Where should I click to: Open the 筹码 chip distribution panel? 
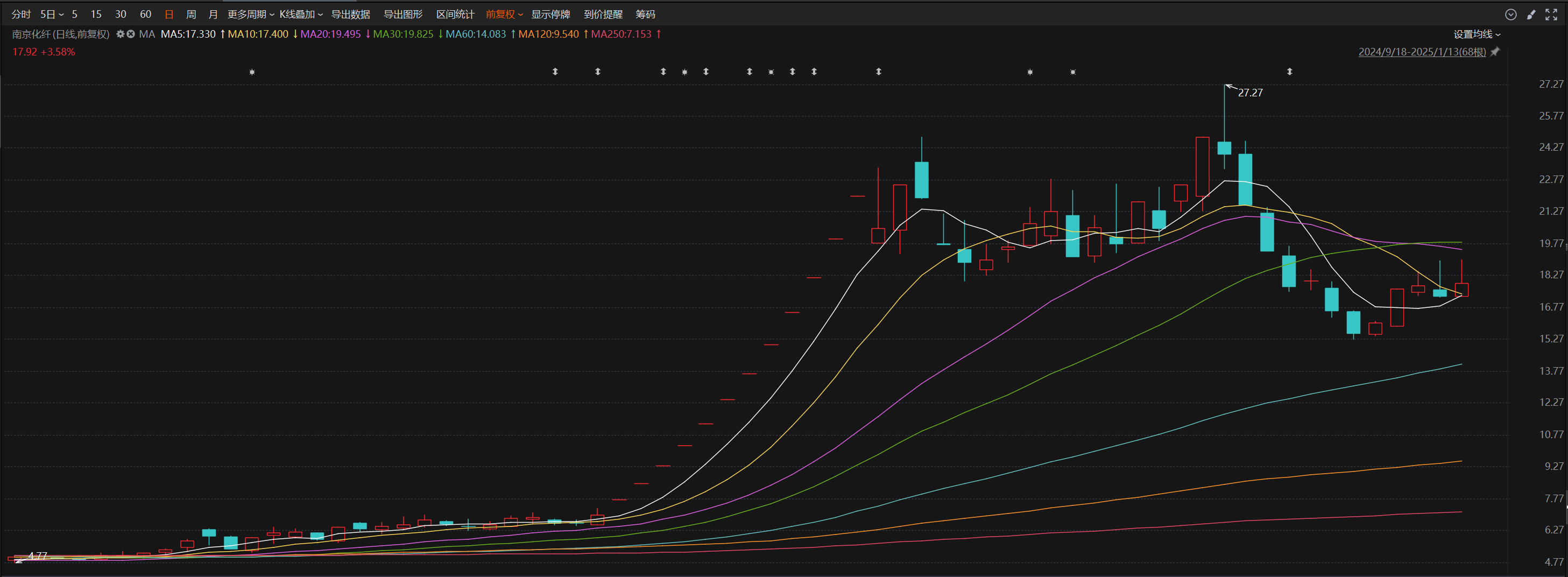(645, 14)
